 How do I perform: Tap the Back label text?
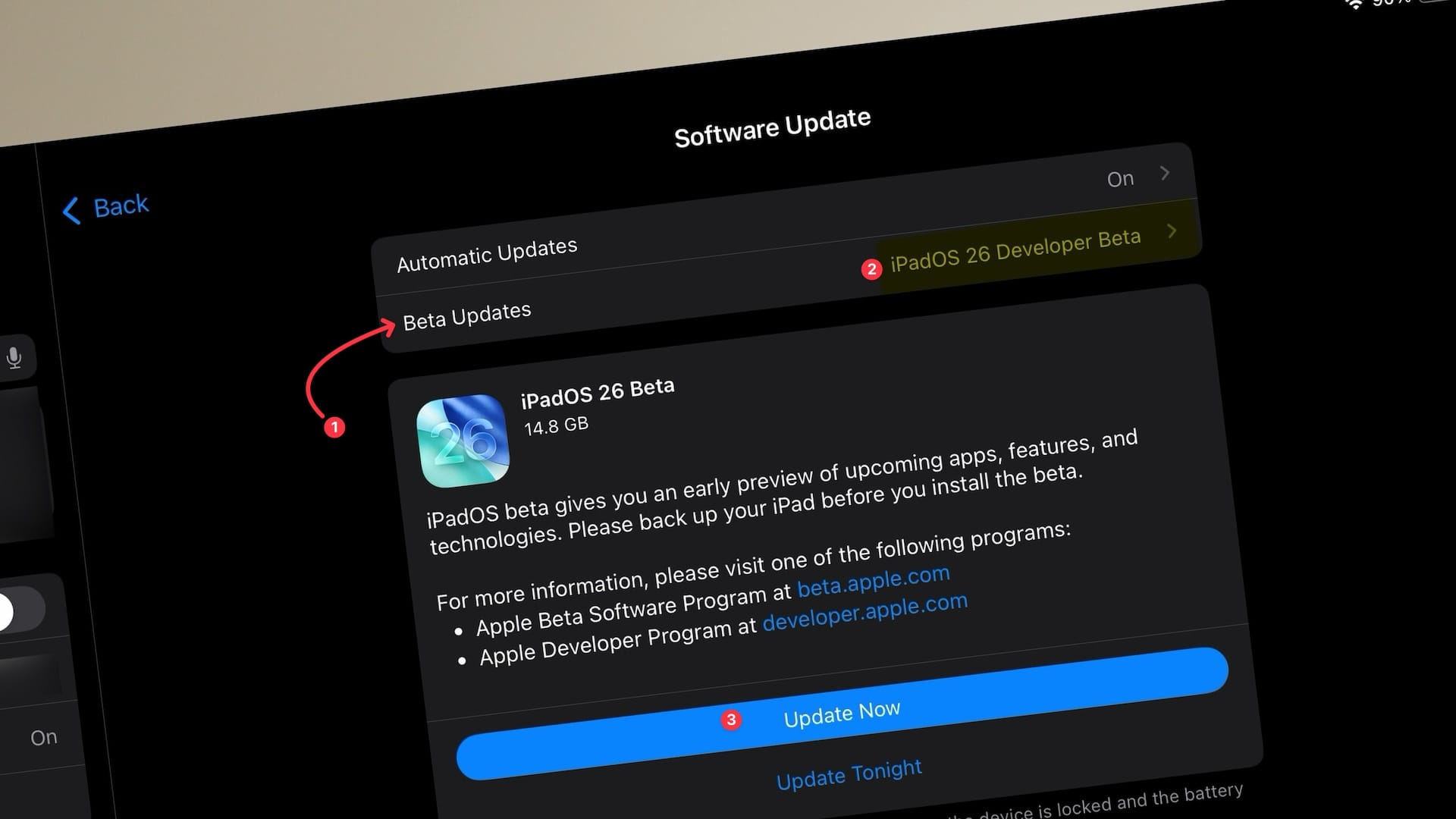(x=121, y=206)
